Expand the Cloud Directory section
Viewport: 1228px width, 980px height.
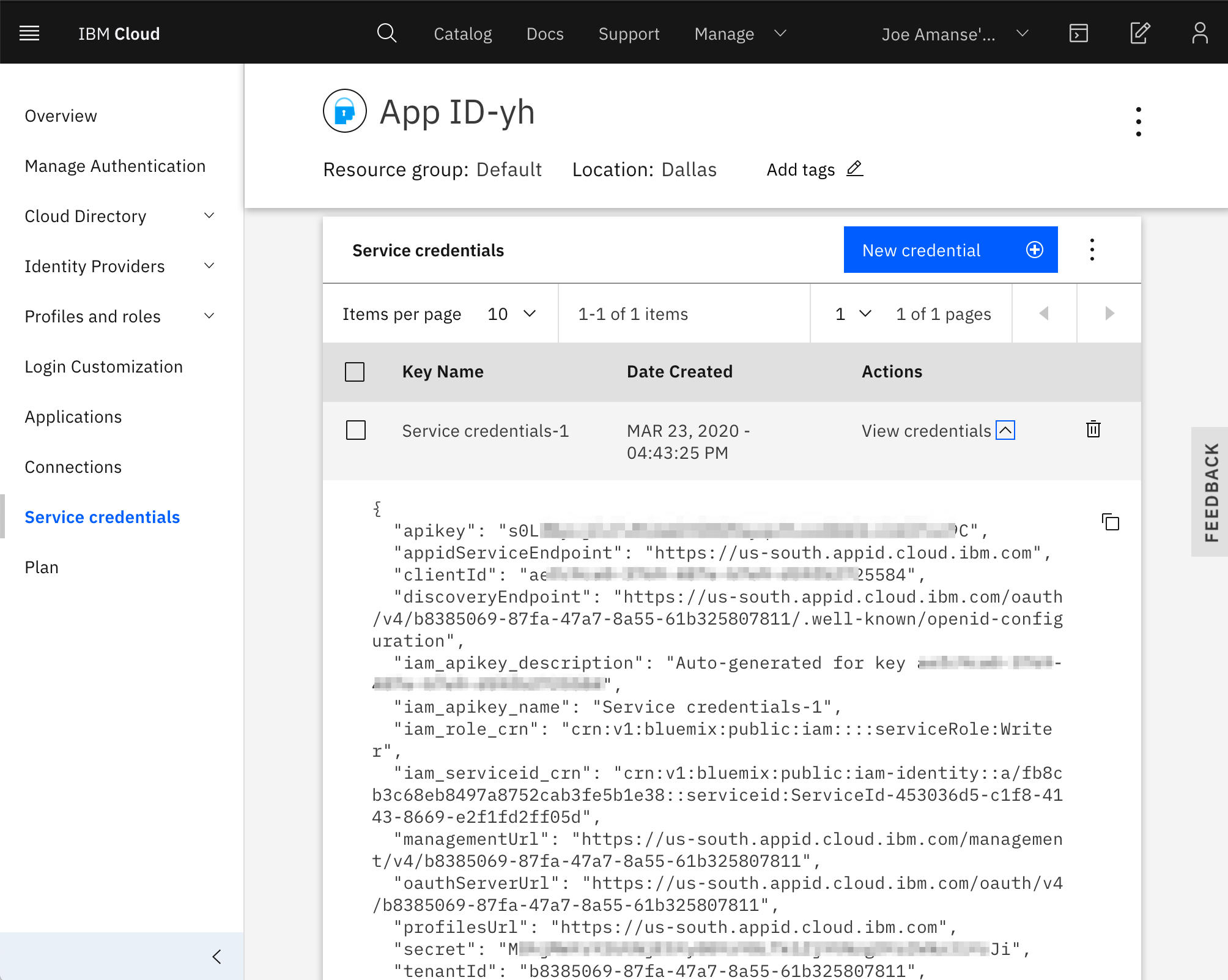click(x=209, y=216)
